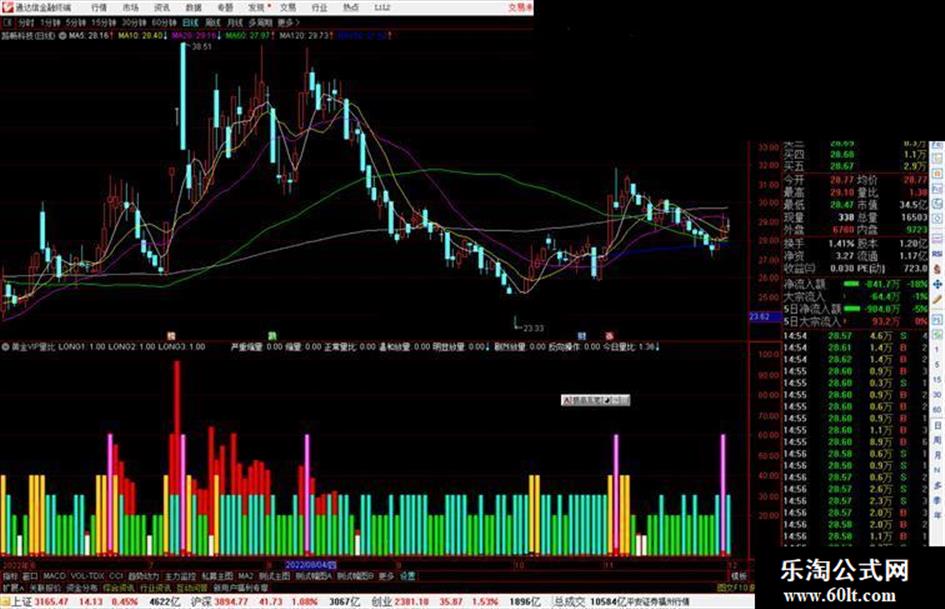Open the 关联报价 tab
Image resolution: width=945 pixels, height=609 pixels.
click(x=45, y=587)
